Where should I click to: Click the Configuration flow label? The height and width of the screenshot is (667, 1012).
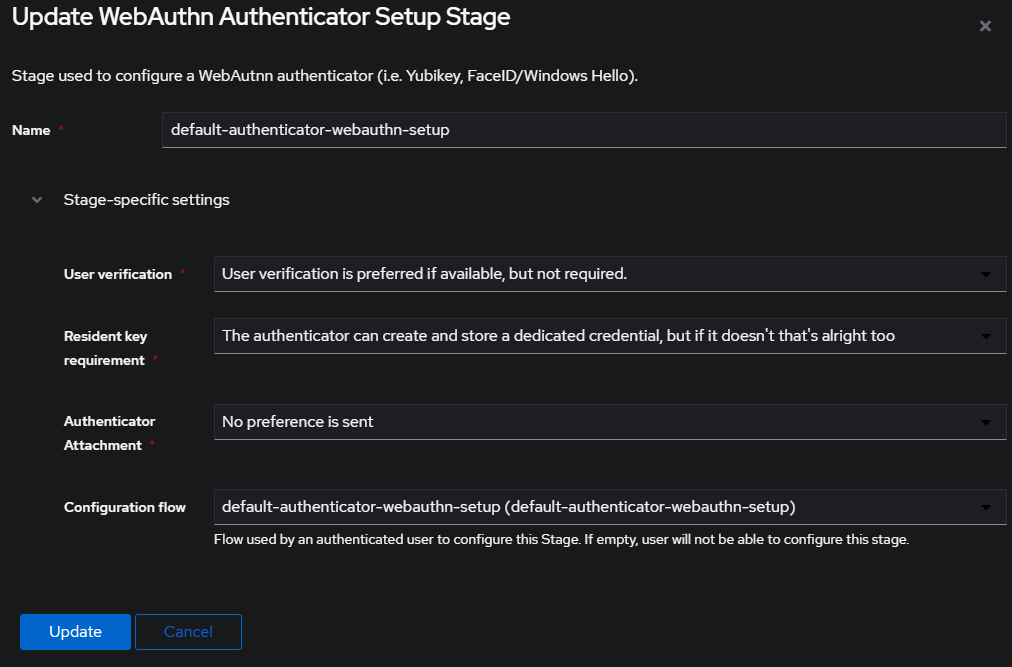[125, 508]
